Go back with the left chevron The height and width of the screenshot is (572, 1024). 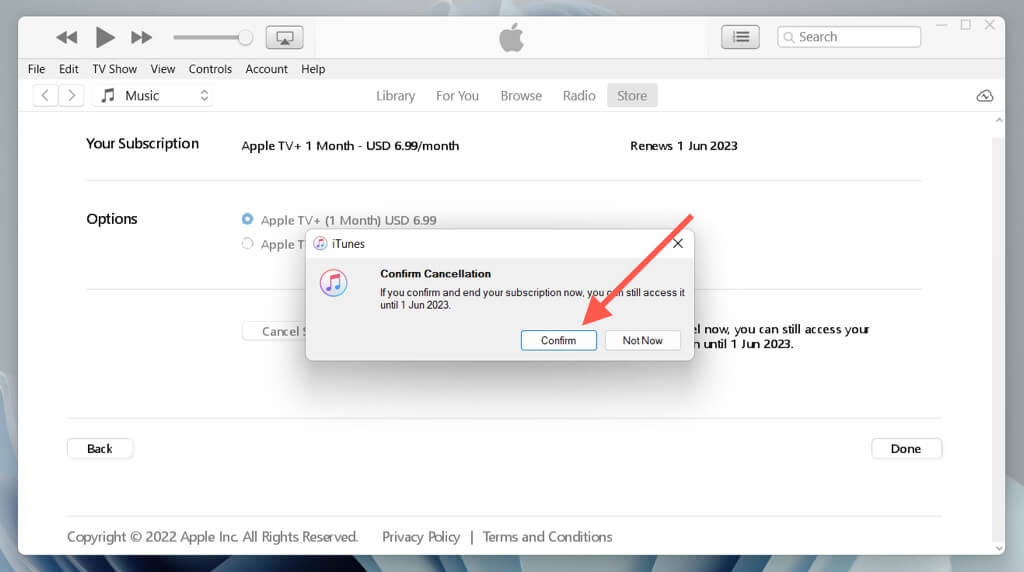point(45,95)
